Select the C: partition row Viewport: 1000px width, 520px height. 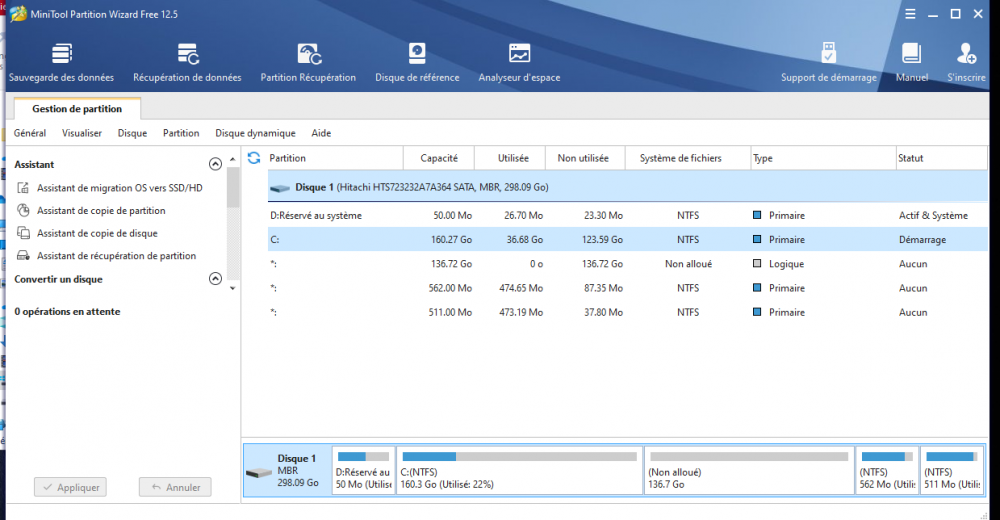coord(600,240)
